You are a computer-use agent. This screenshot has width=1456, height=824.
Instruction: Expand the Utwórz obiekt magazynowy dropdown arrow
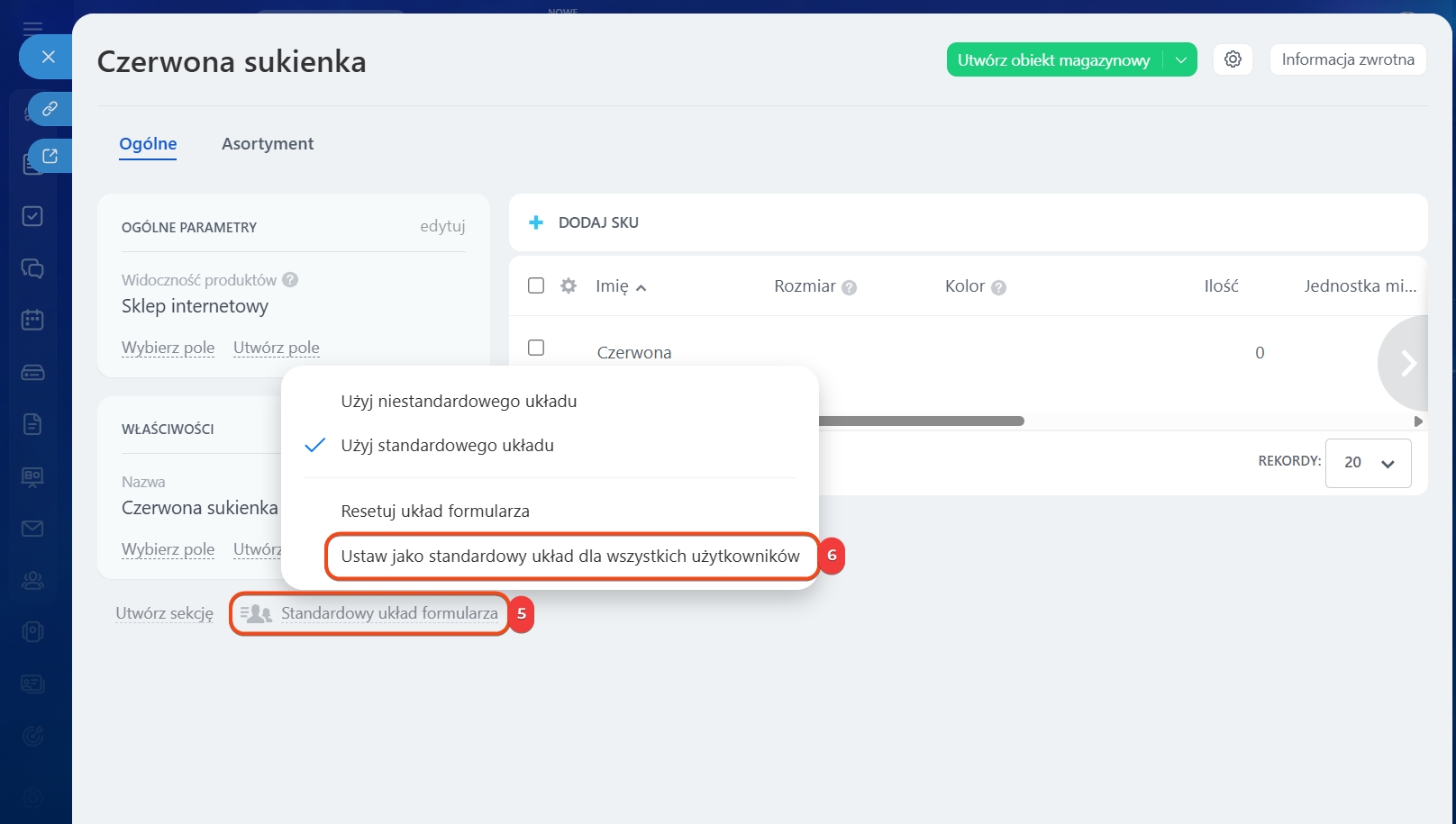[1180, 60]
